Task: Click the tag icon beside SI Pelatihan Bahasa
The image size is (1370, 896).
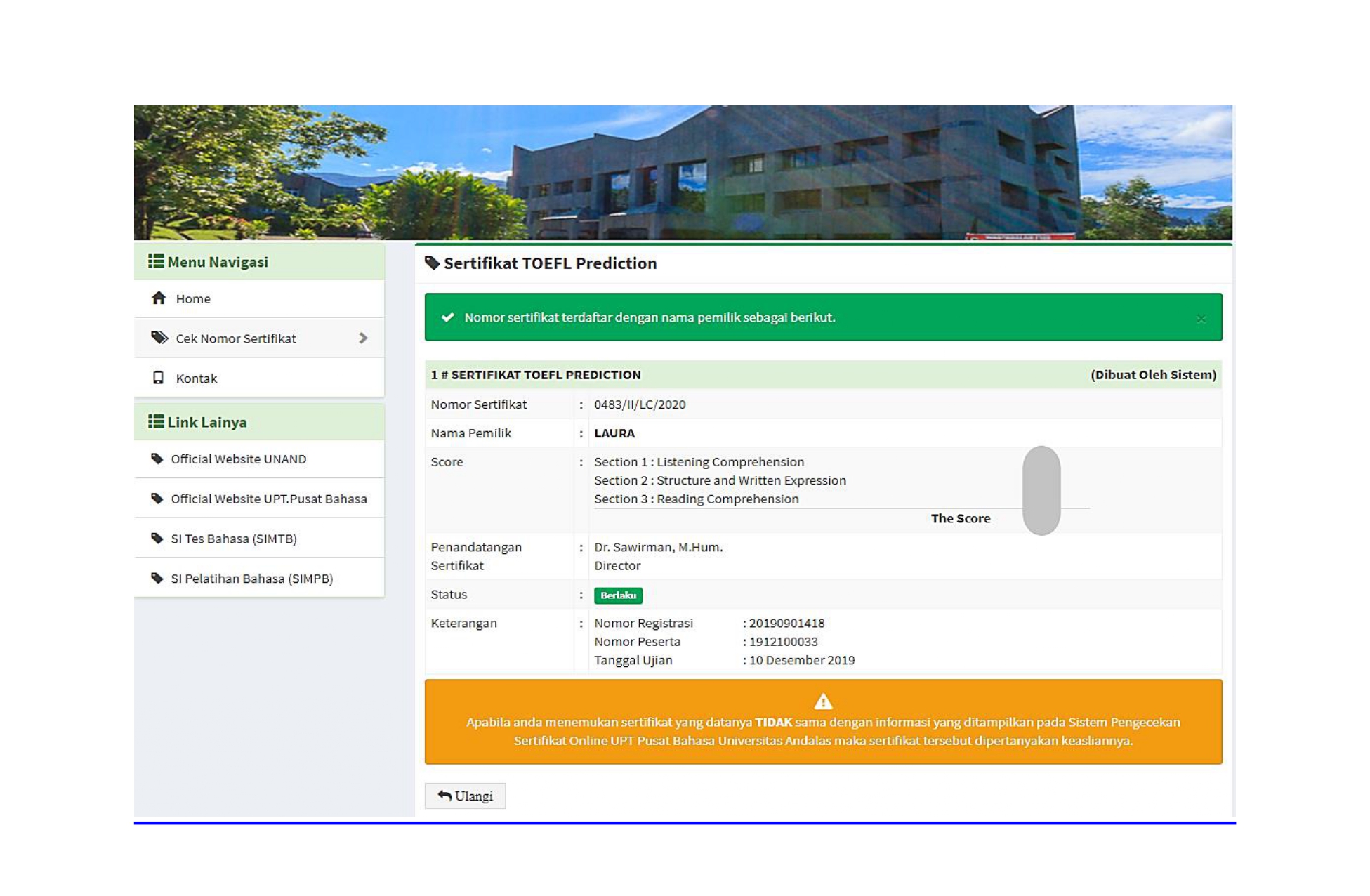Action: coord(157,579)
